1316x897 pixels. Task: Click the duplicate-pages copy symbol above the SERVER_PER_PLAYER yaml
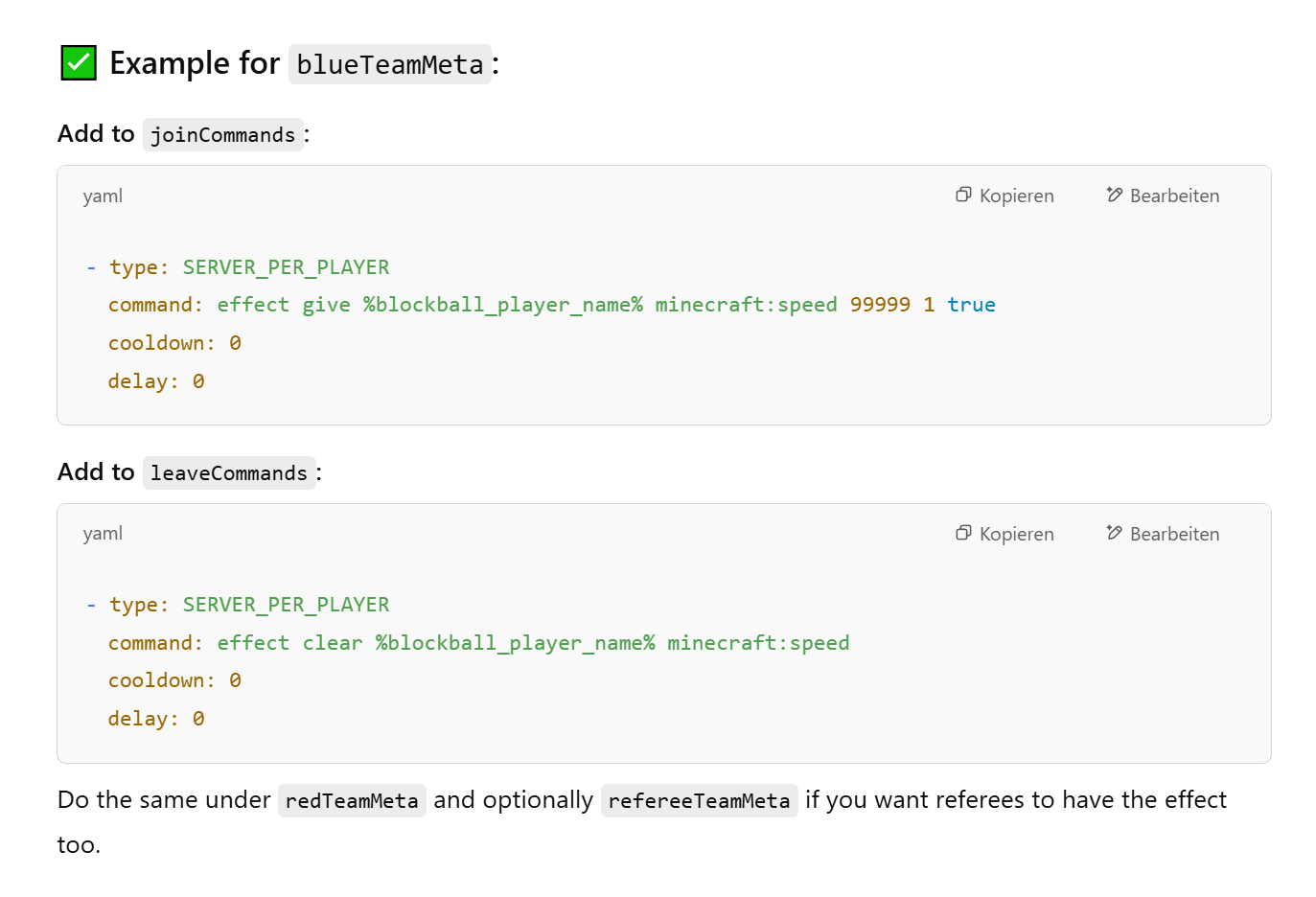[962, 195]
